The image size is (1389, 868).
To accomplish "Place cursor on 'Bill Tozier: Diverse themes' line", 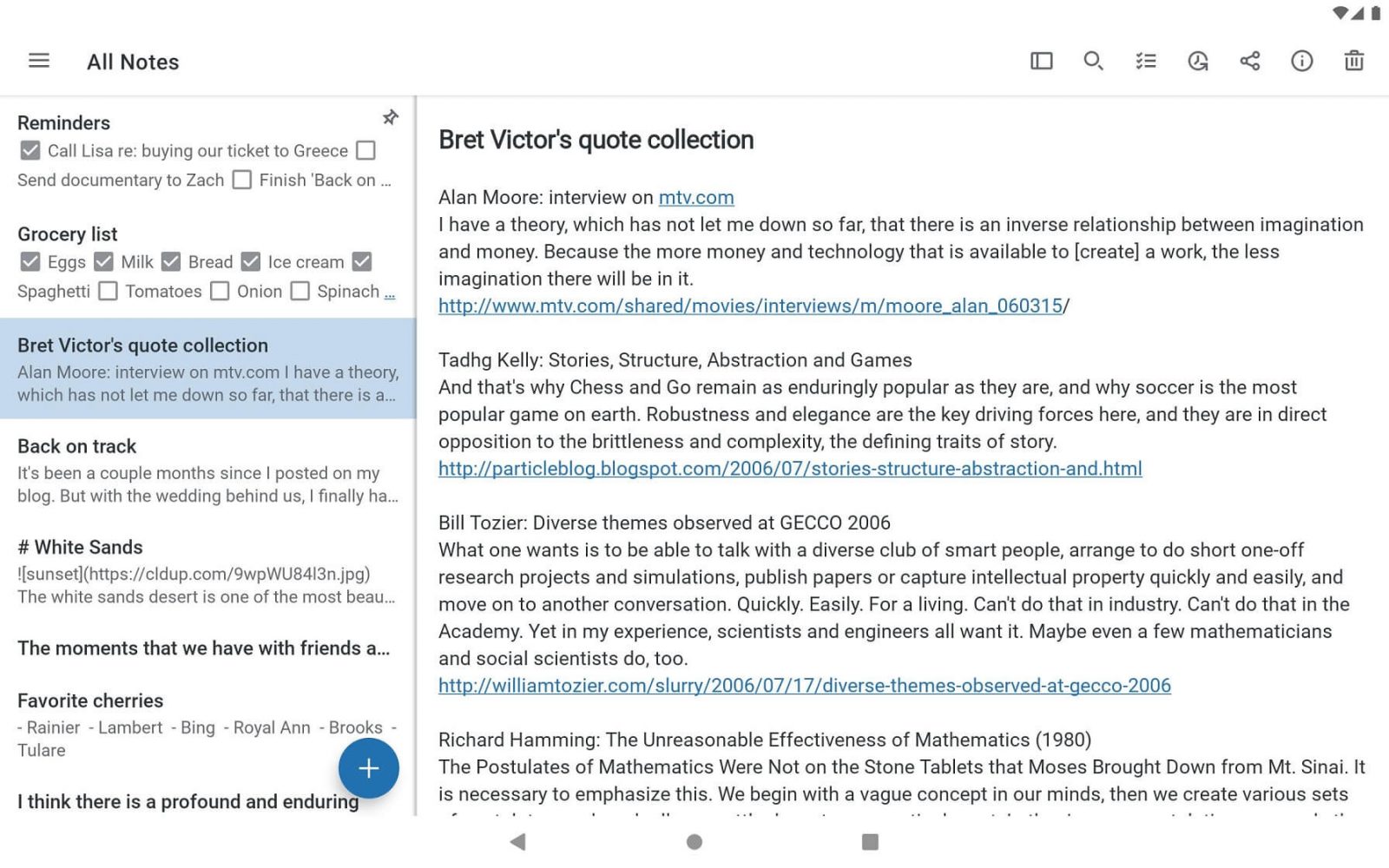I will pyautogui.click(x=664, y=523).
